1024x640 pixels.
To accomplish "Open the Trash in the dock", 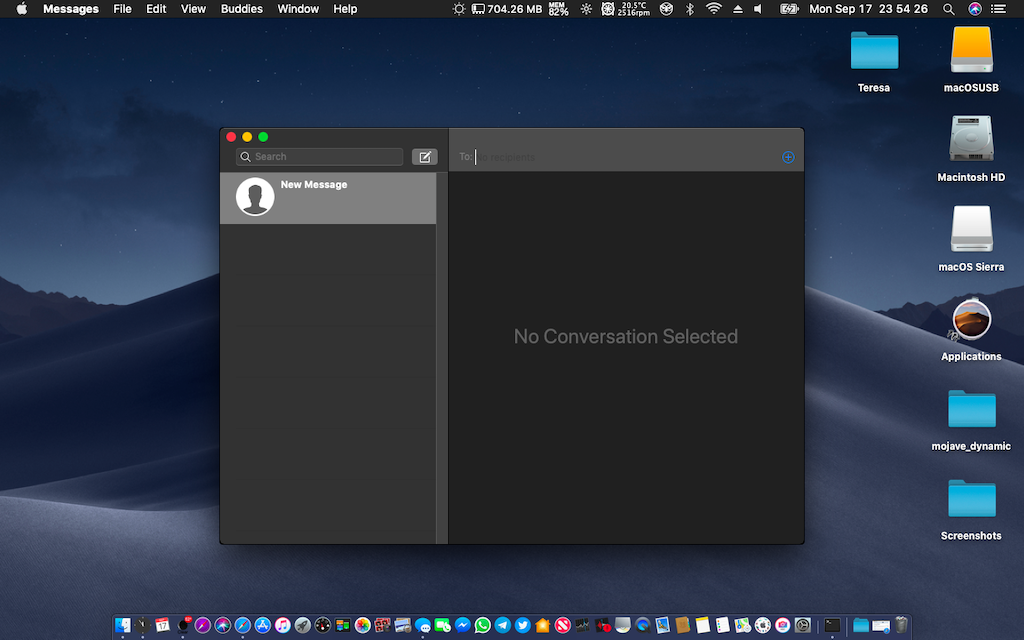I will point(901,625).
